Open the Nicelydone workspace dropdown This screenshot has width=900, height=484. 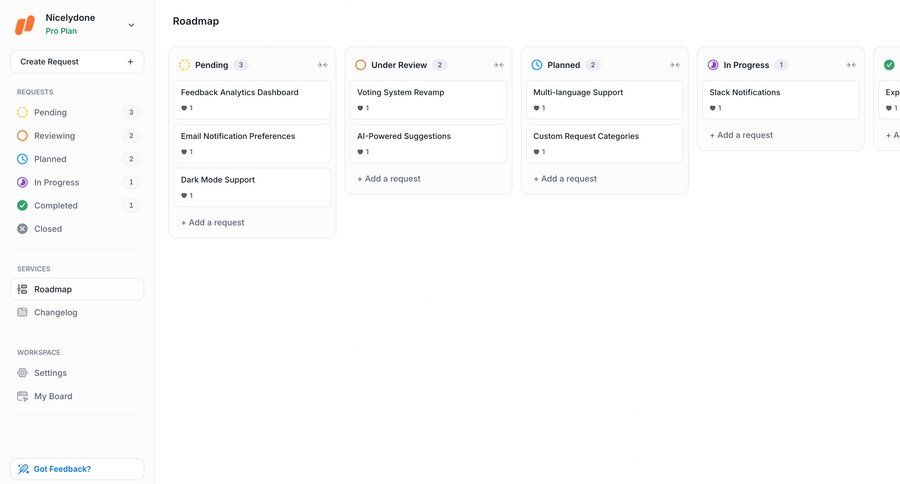coord(131,24)
